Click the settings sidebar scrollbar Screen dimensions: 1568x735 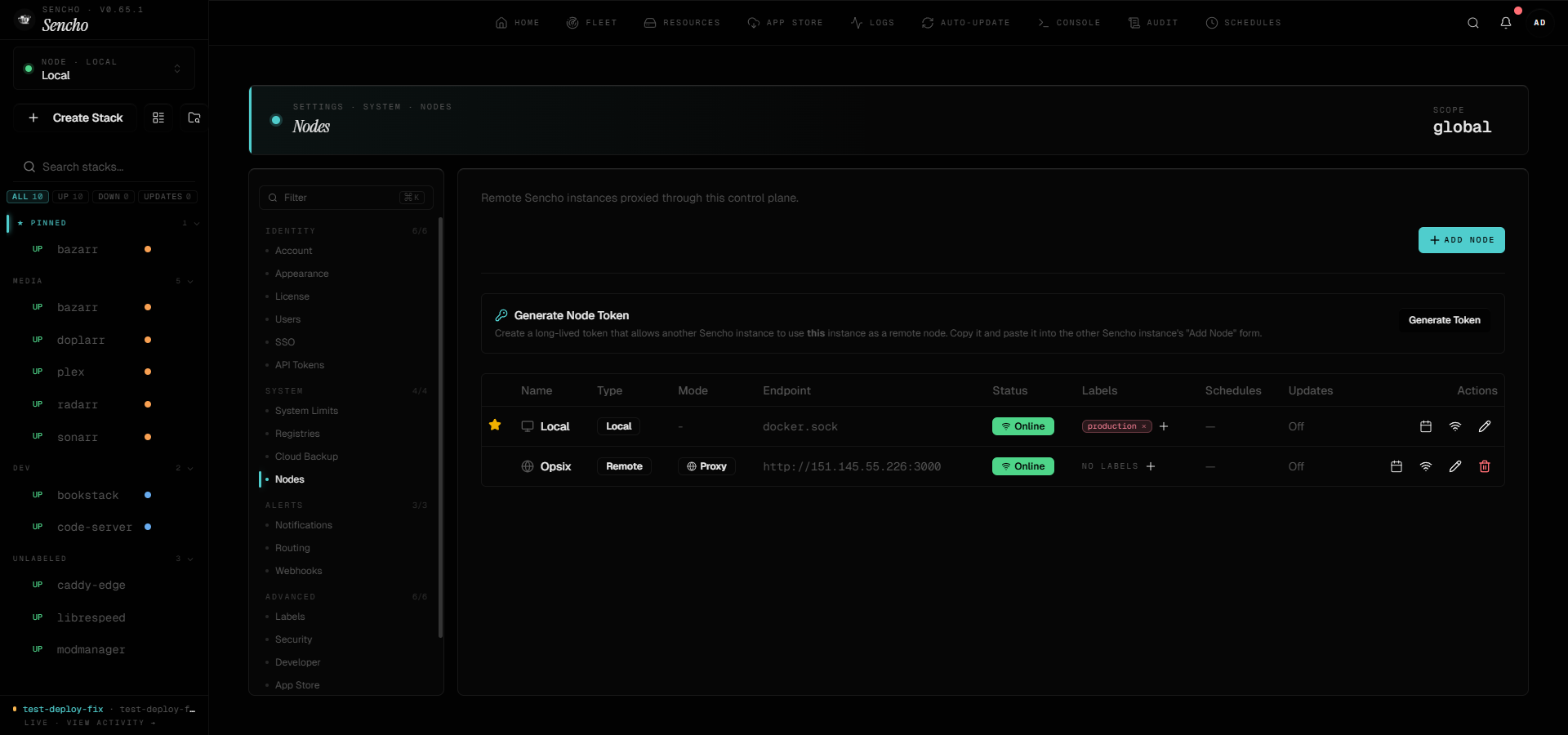tap(440, 427)
